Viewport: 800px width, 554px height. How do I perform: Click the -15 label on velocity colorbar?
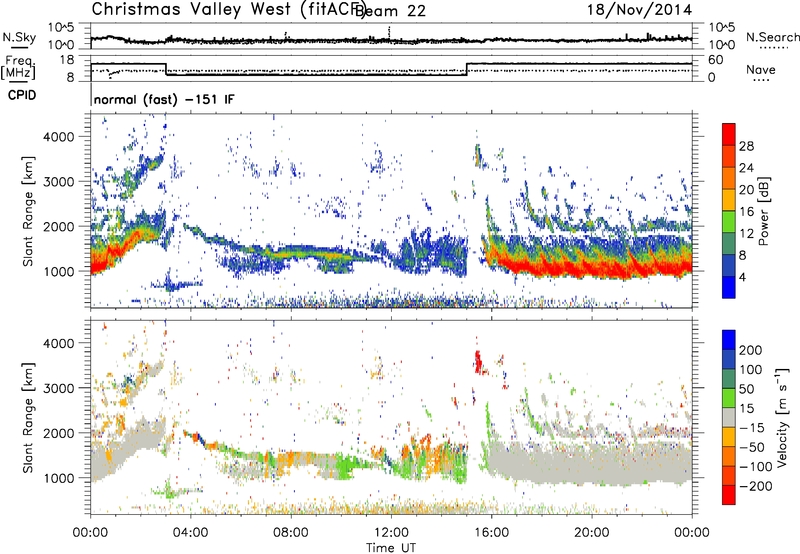tap(752, 427)
